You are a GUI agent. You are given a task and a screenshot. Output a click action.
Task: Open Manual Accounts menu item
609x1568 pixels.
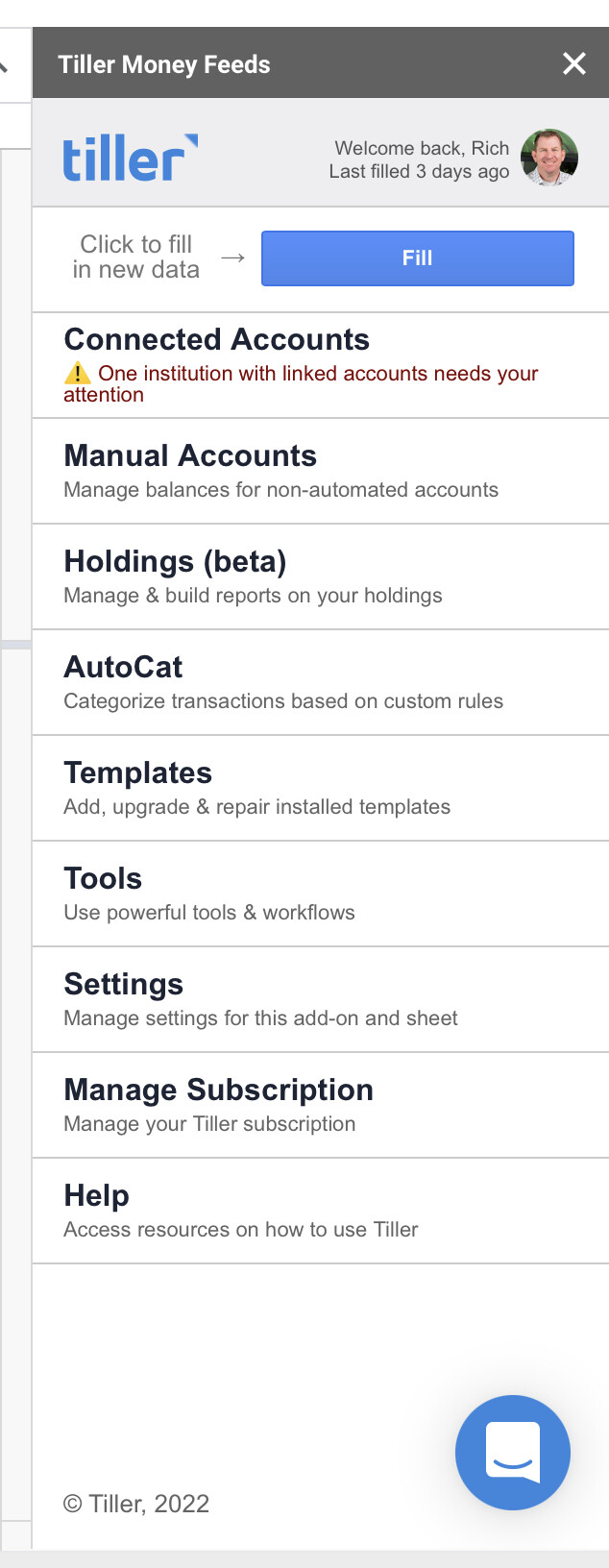pyautogui.click(x=190, y=456)
